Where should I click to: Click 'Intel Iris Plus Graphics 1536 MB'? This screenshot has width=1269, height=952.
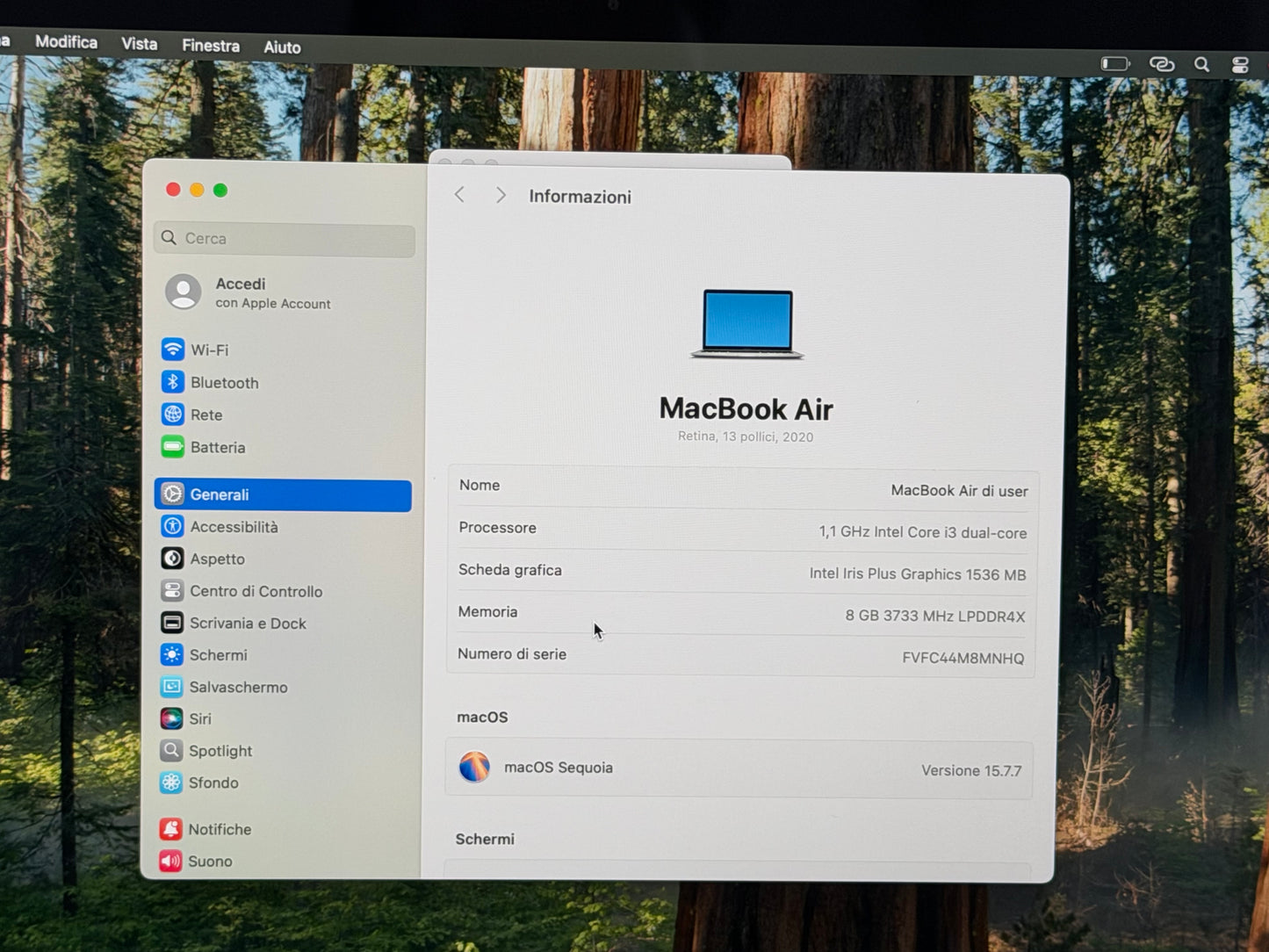[918, 573]
